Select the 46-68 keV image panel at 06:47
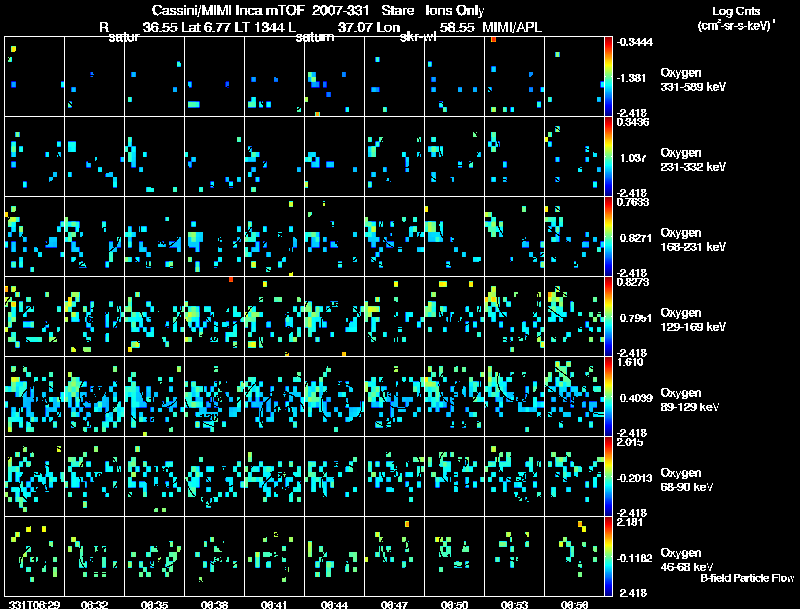 click(x=394, y=557)
